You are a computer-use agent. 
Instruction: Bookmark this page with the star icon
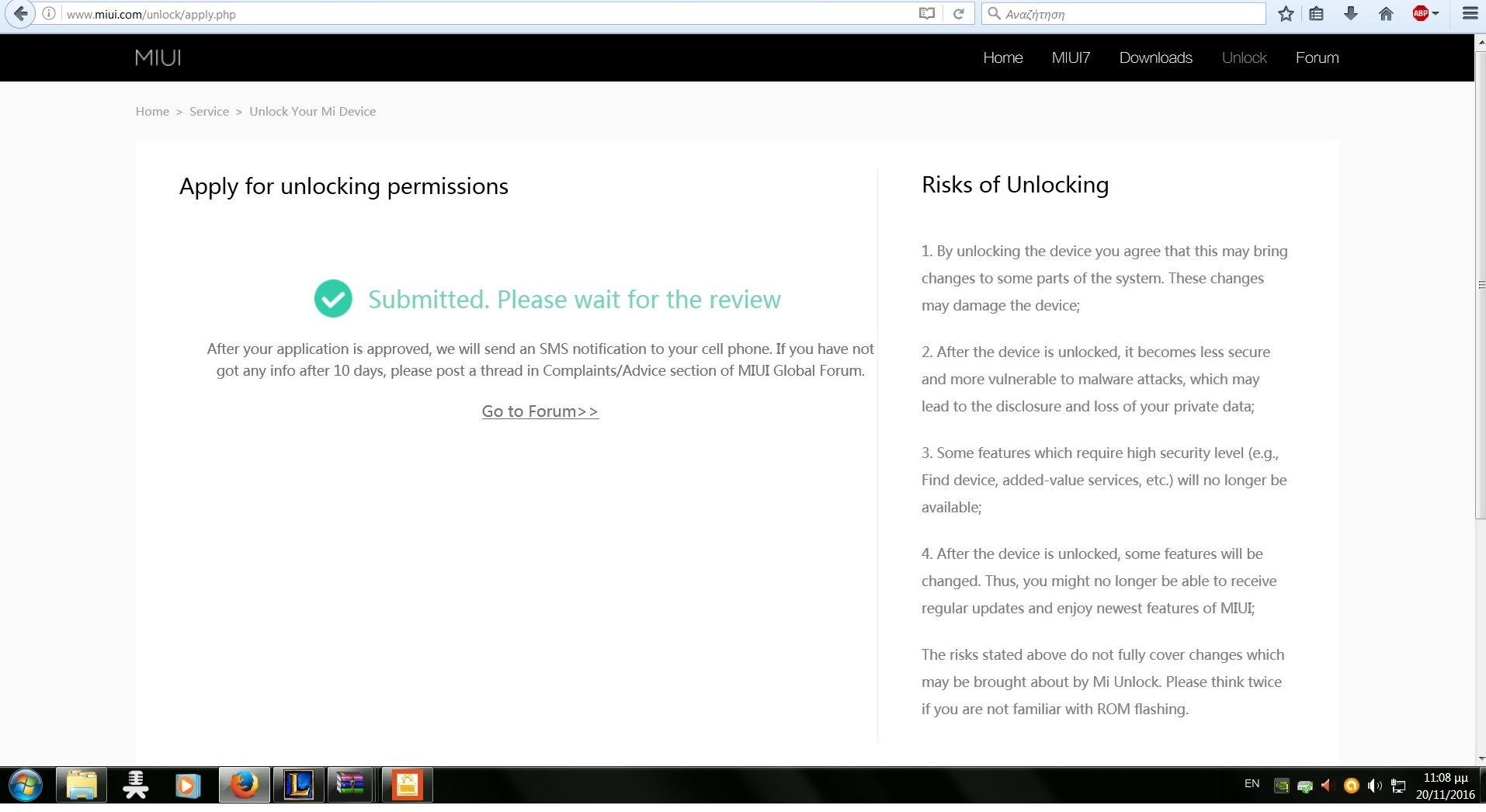[1286, 14]
